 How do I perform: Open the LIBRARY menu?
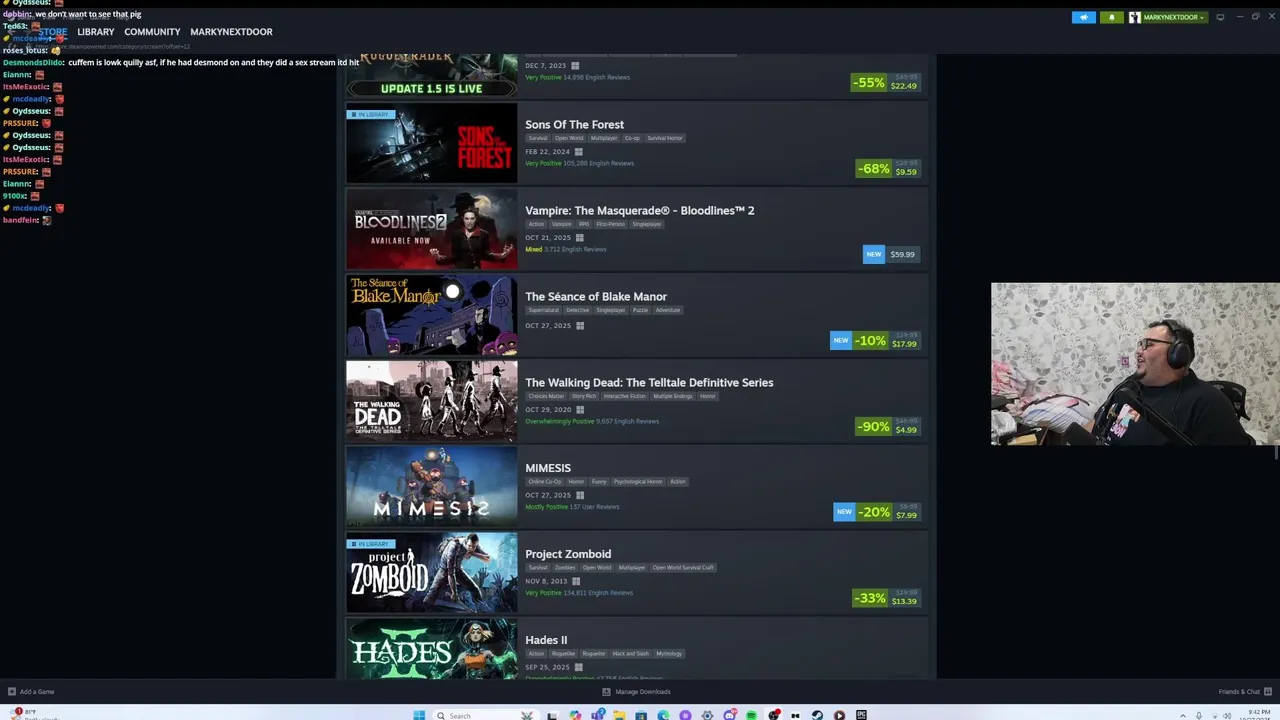(x=96, y=32)
